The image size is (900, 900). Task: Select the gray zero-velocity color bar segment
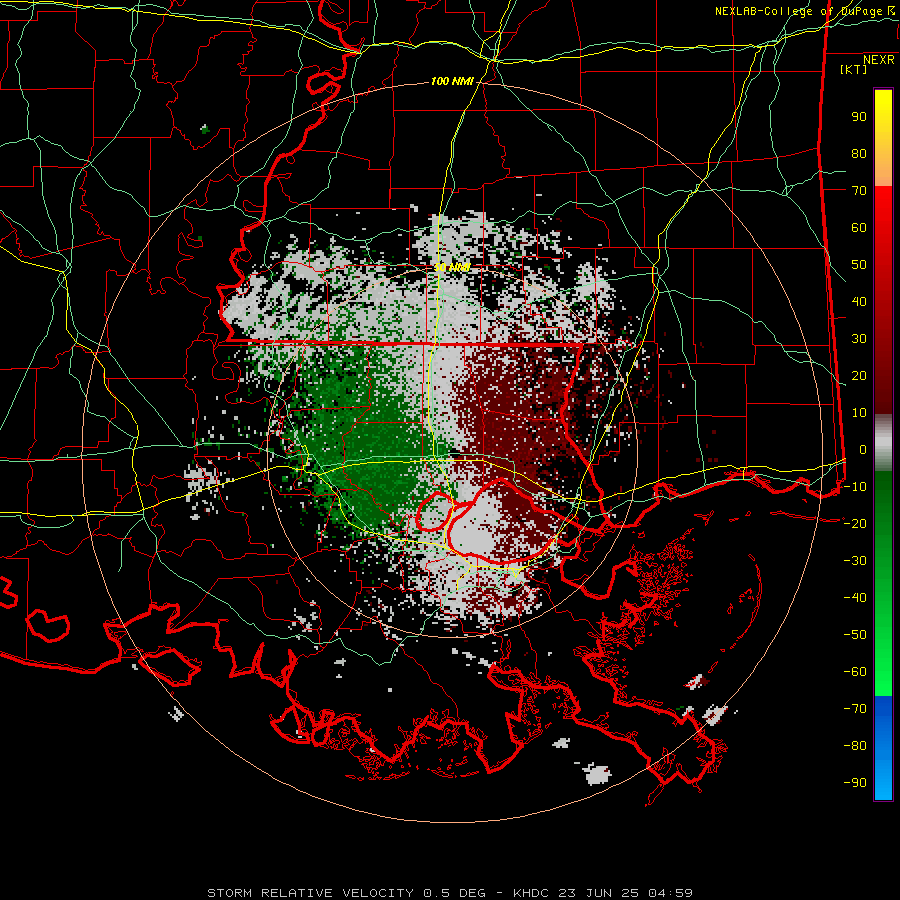coord(883,443)
